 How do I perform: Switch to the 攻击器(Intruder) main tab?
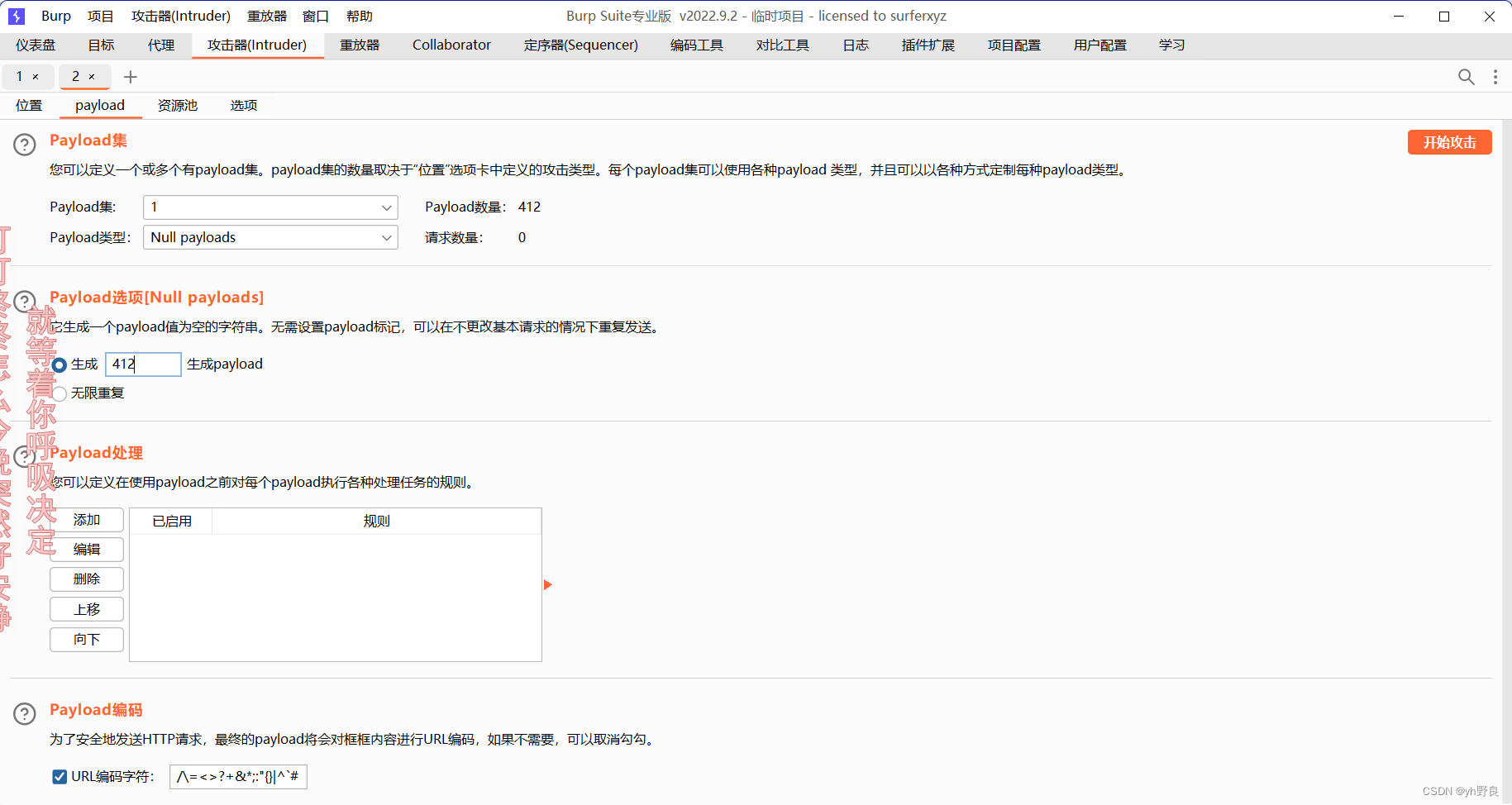[x=257, y=45]
